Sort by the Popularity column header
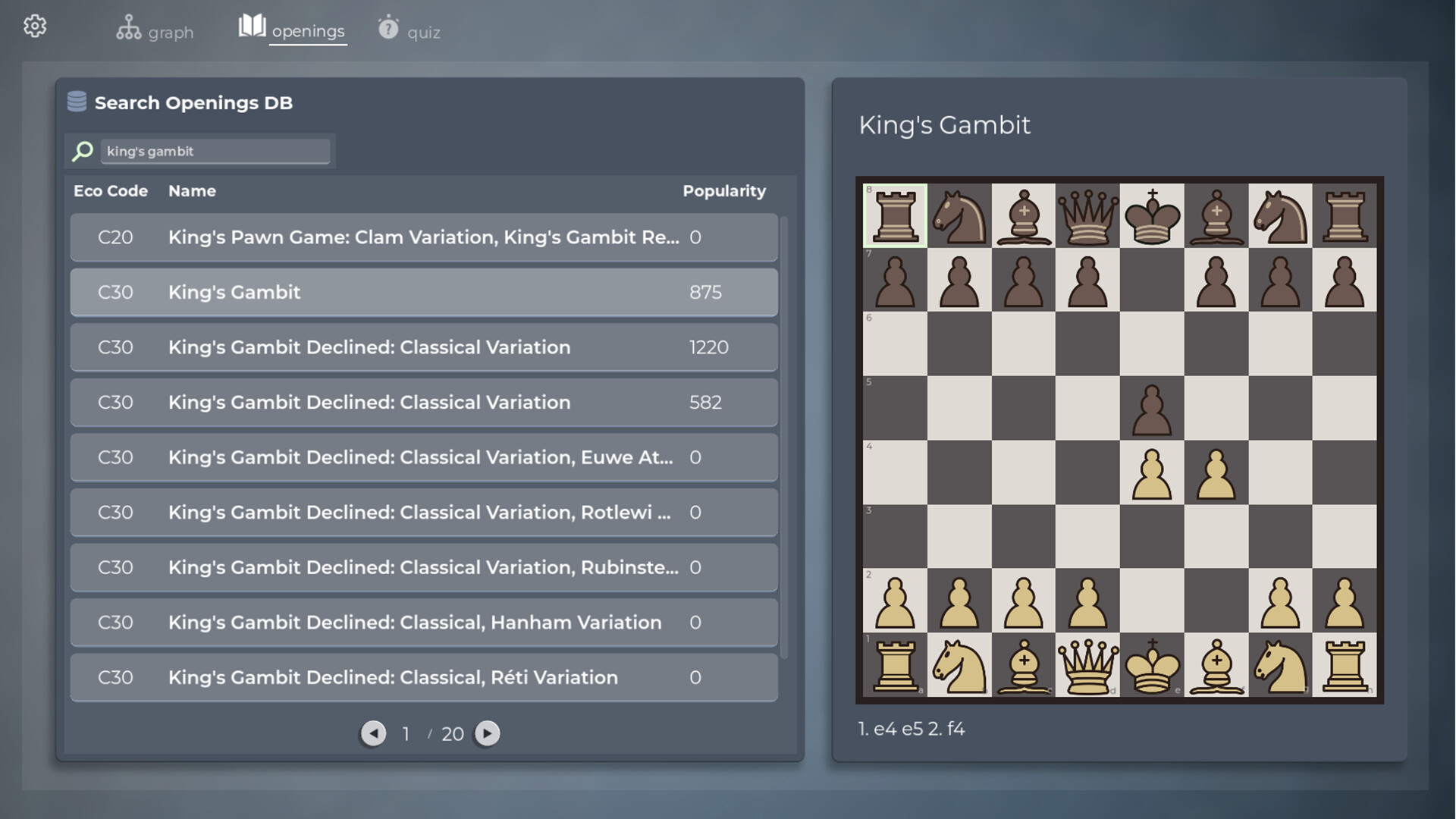This screenshot has width=1456, height=819. coord(724,190)
